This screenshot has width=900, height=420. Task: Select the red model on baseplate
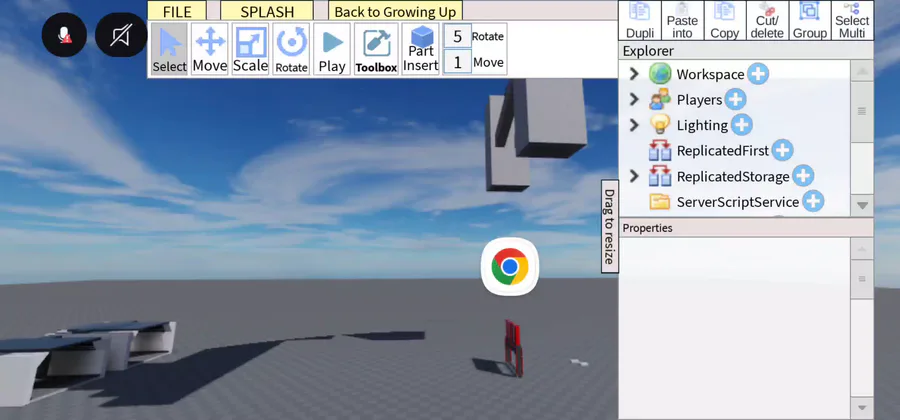point(514,348)
